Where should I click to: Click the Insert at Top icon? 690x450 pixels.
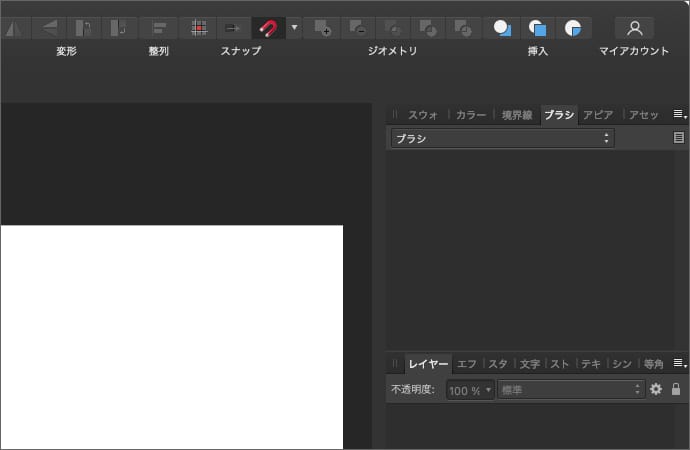[x=538, y=28]
